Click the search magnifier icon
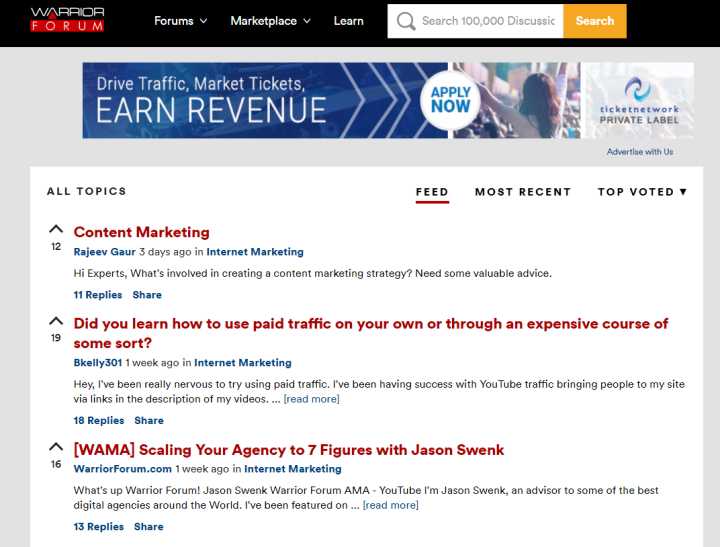 coord(405,21)
